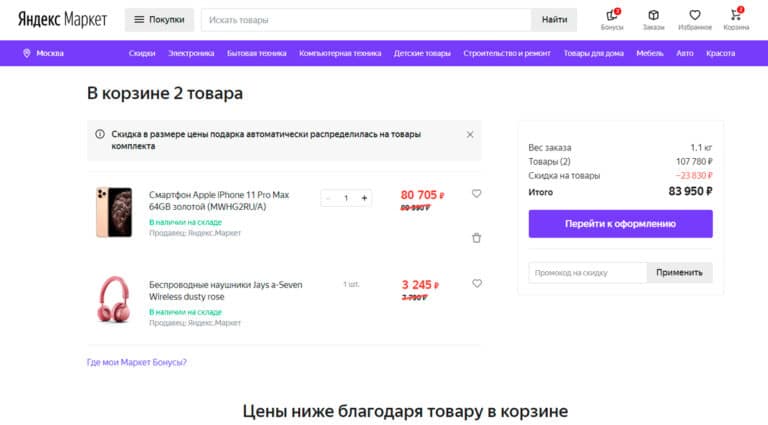Viewport: 768px width, 425px height.
Task: Open the Покупки hamburger menu
Action: 159,20
